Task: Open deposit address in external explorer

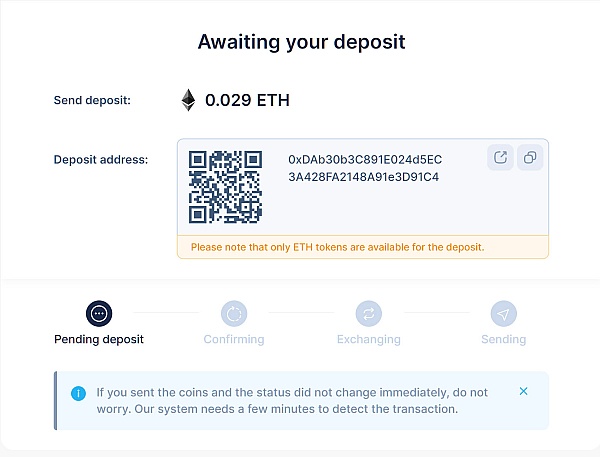Action: pos(500,157)
